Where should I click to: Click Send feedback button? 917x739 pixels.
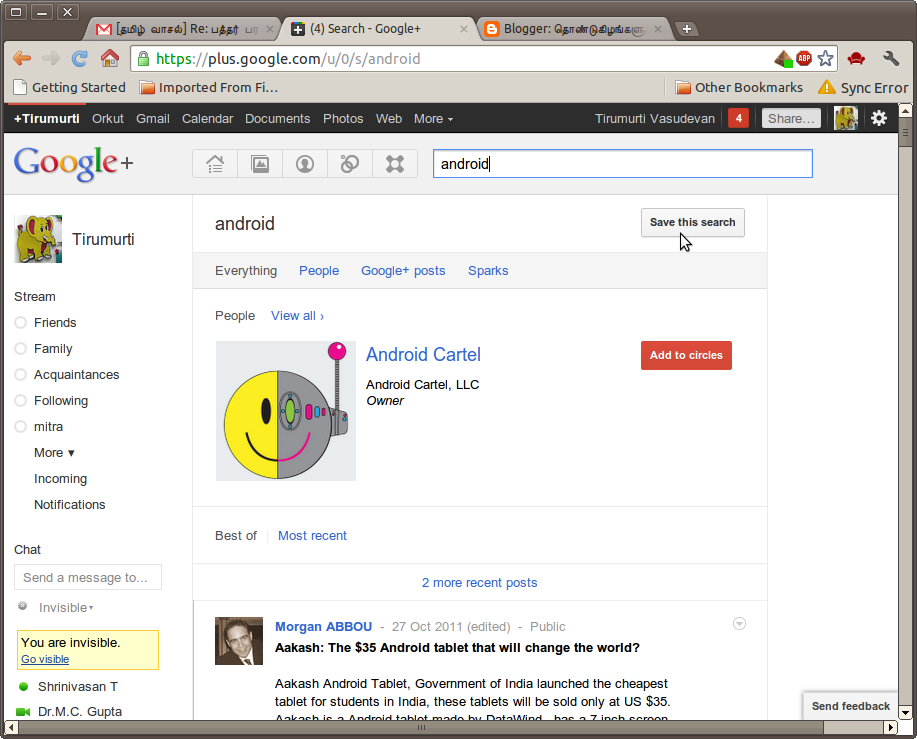pyautogui.click(x=850, y=706)
